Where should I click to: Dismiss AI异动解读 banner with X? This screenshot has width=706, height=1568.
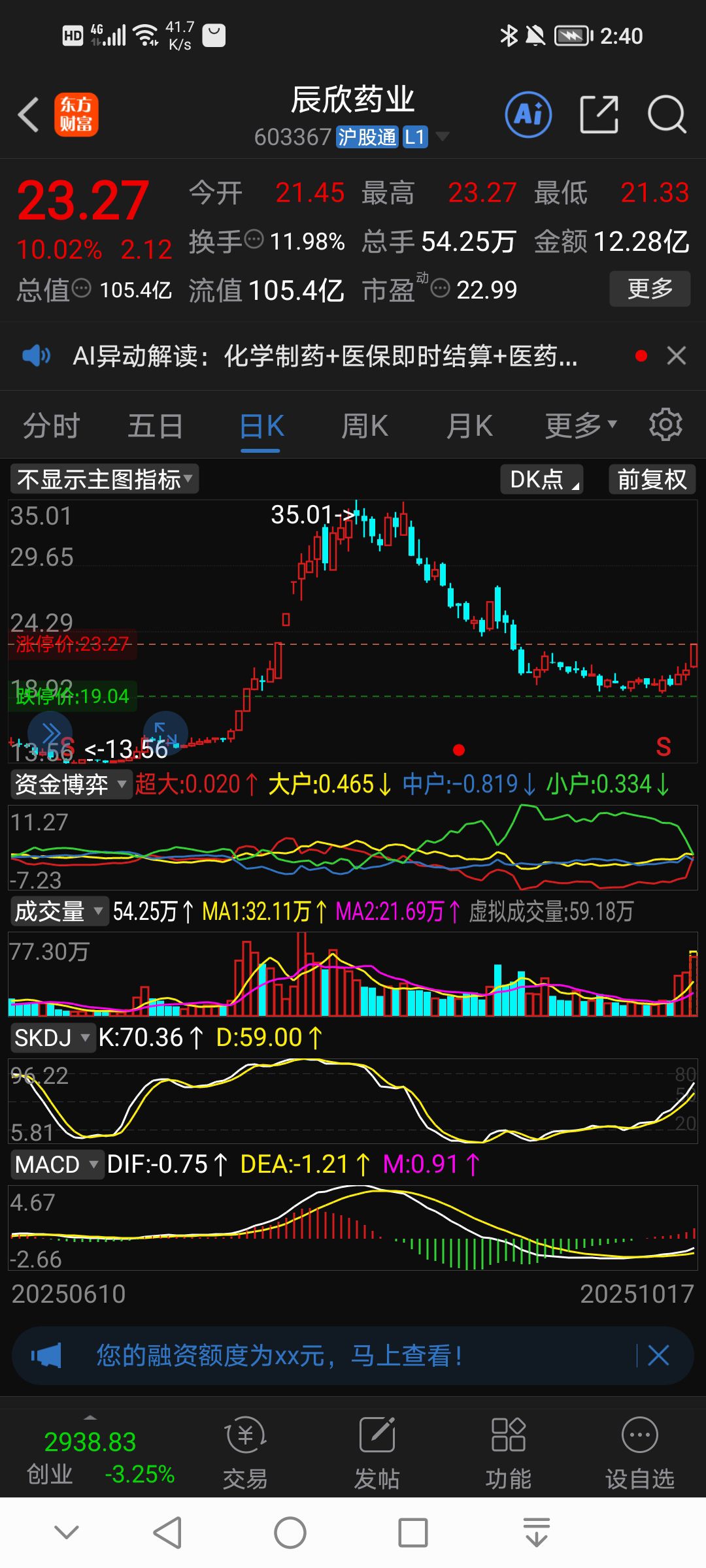pyautogui.click(x=677, y=355)
